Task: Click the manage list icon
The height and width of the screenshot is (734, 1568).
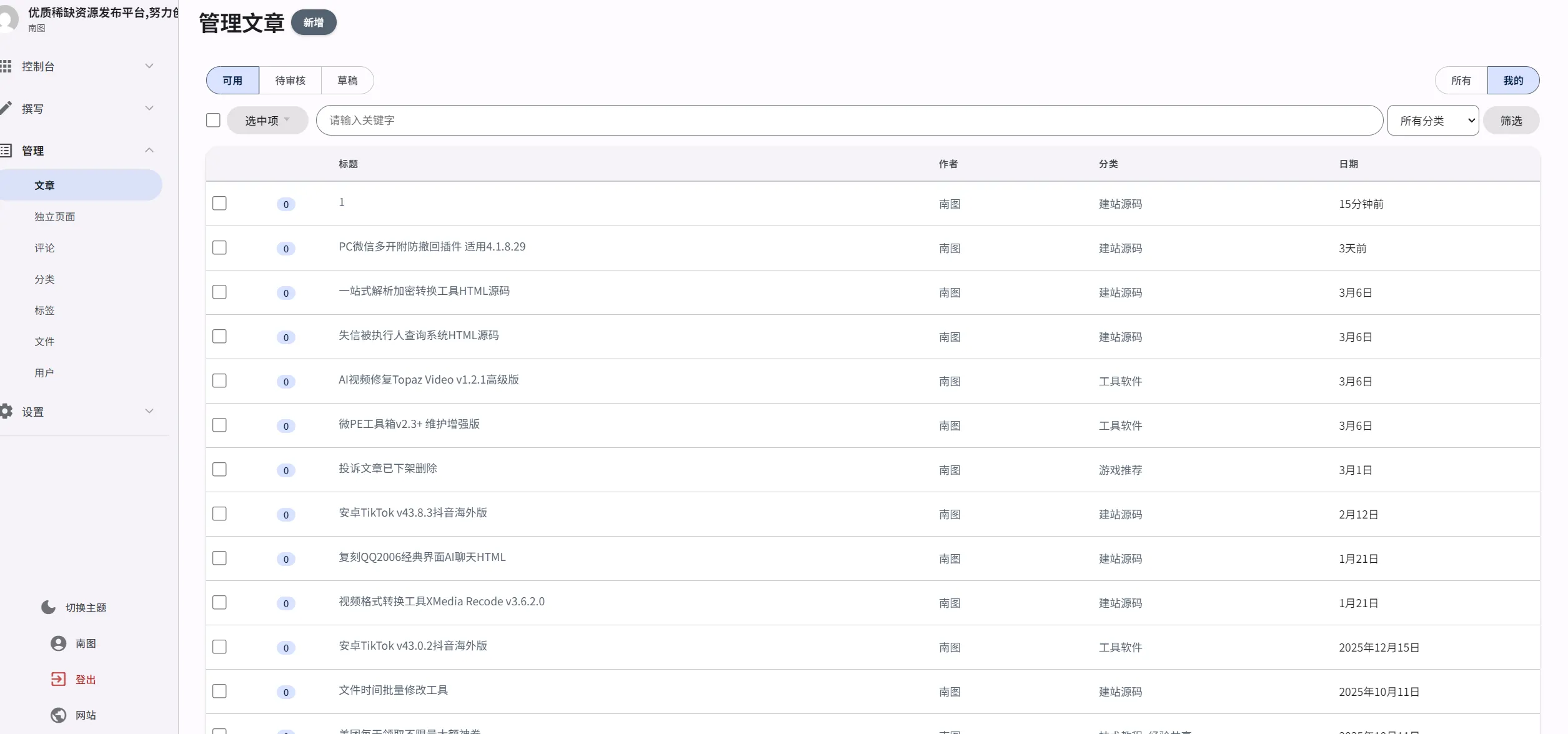Action: (x=6, y=151)
